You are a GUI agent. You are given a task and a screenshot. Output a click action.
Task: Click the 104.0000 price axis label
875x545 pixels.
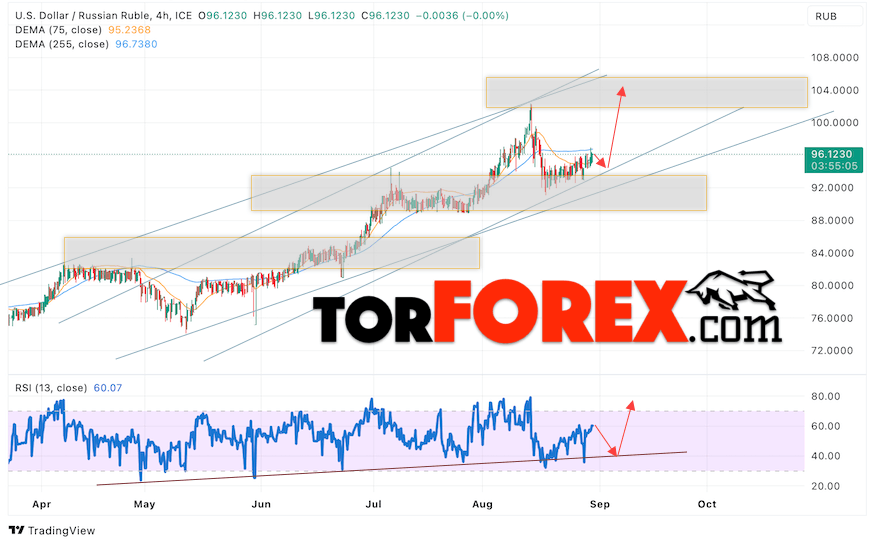click(835, 90)
